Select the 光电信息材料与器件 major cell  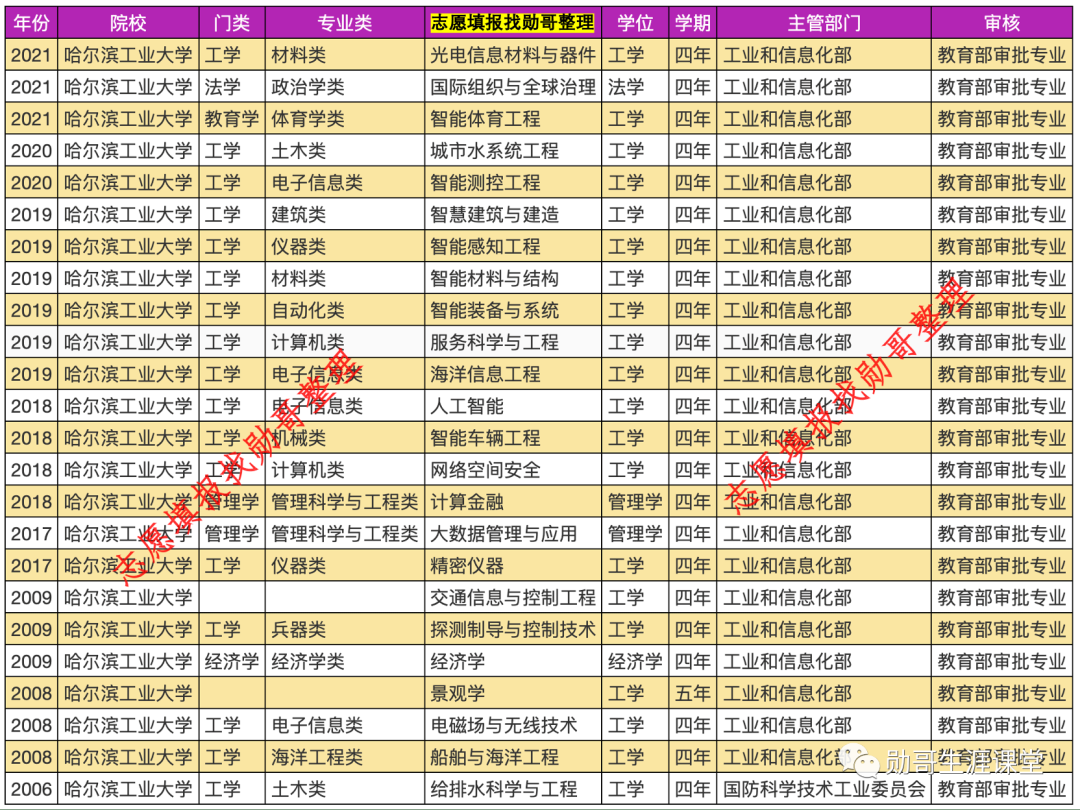[x=512, y=55]
